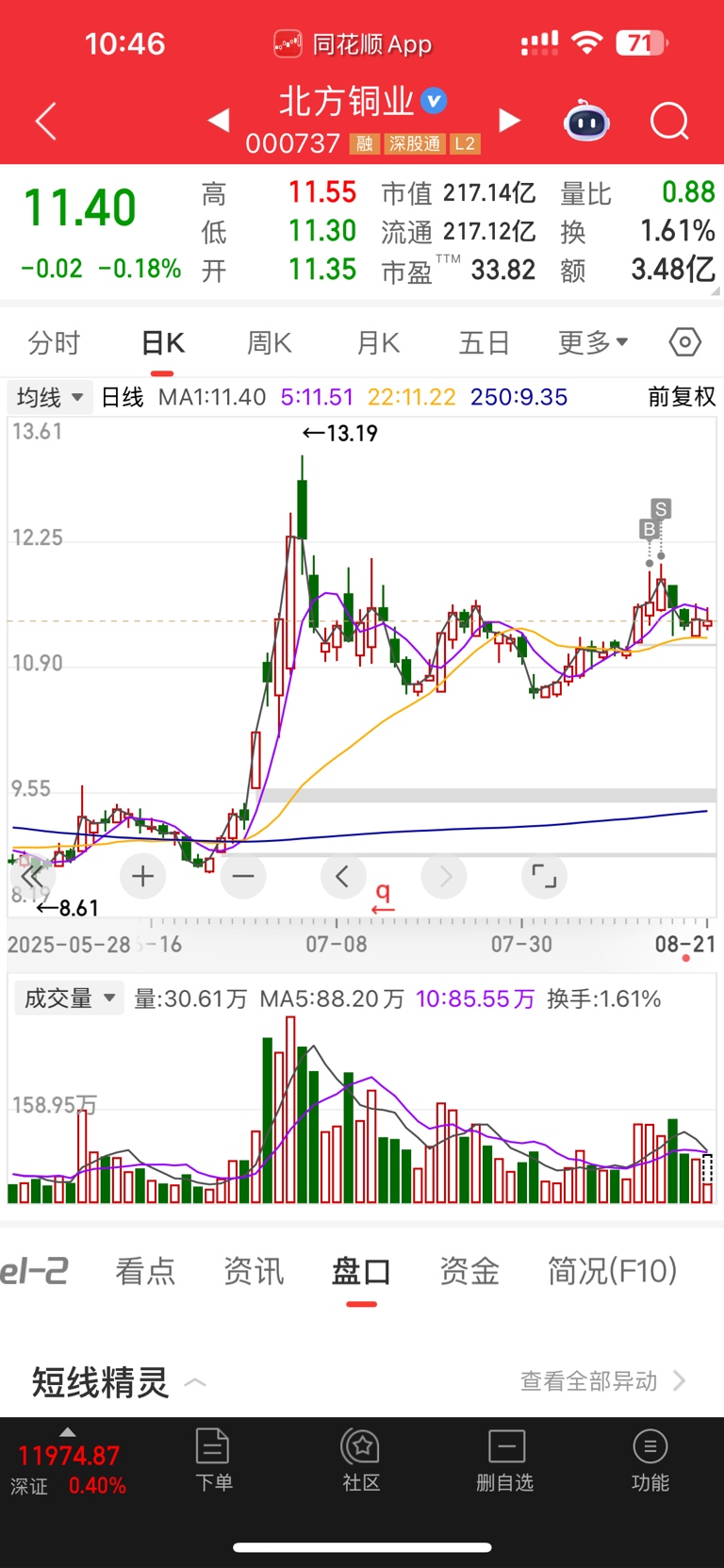Open 社区 community icon
This screenshot has height=1568, width=724.
pos(361,1460)
